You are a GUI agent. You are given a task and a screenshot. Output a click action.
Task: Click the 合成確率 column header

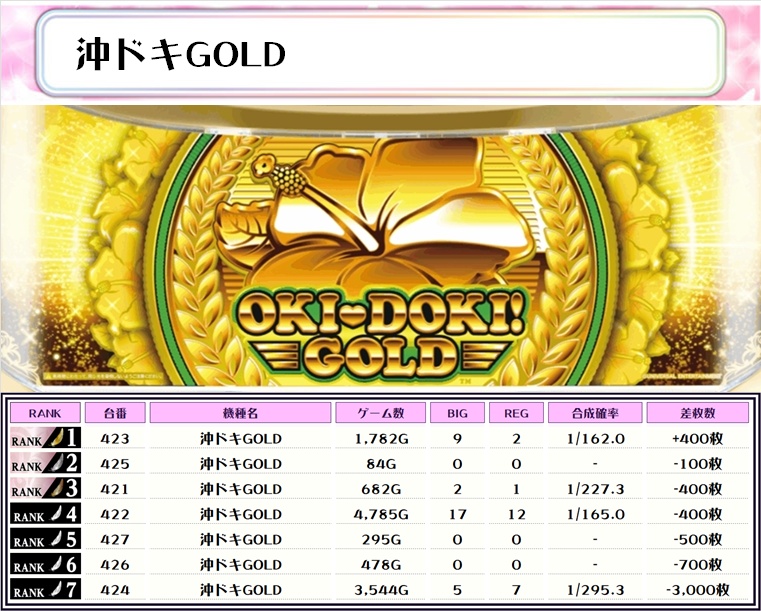coord(595,413)
